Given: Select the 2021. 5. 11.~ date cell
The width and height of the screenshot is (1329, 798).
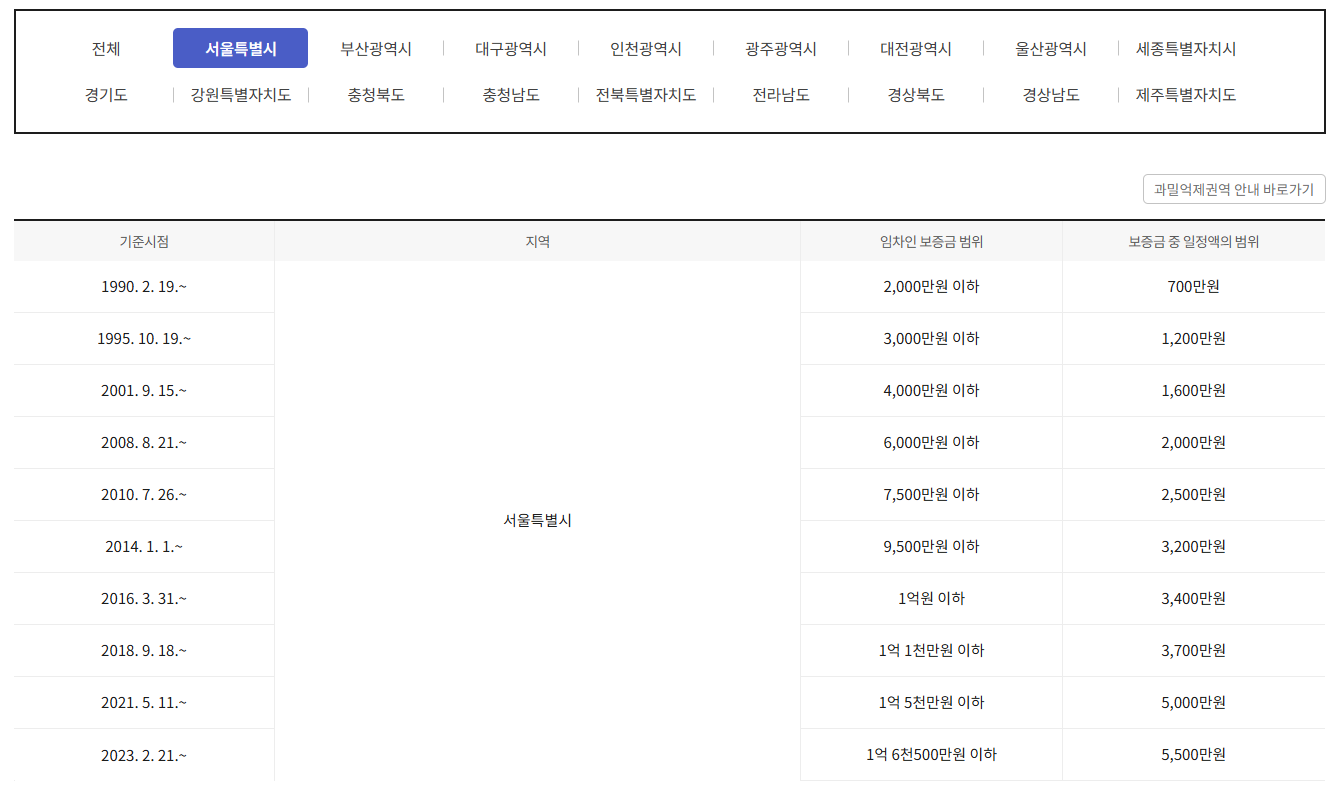Looking at the screenshot, I should [x=144, y=703].
